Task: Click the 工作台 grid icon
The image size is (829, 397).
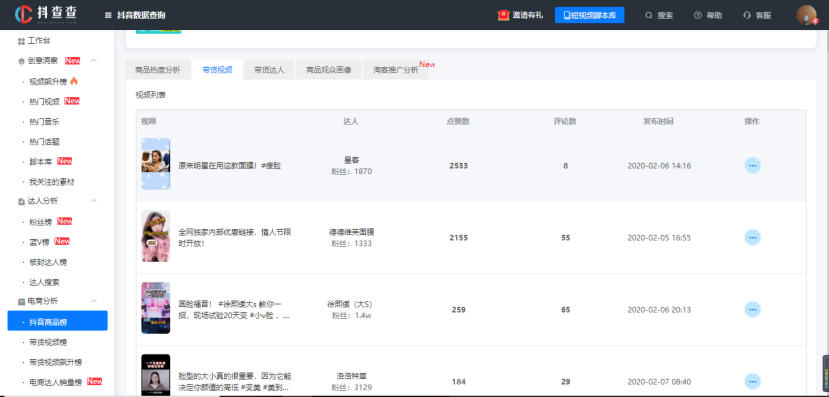Action: tap(21, 41)
